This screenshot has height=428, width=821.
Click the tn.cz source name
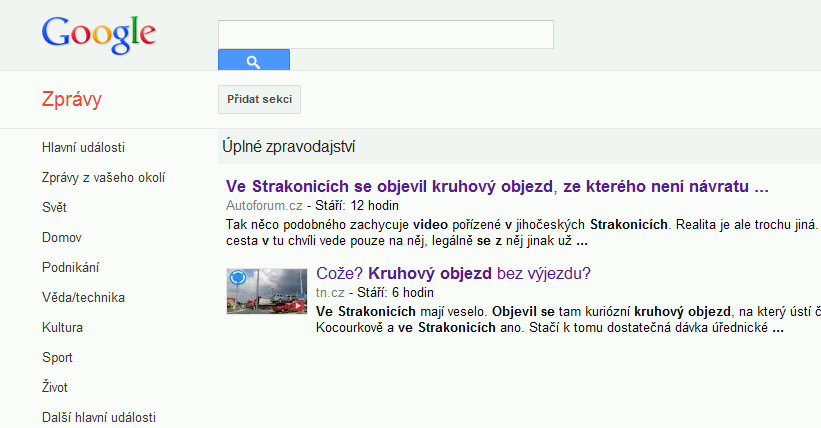pyautogui.click(x=330, y=292)
